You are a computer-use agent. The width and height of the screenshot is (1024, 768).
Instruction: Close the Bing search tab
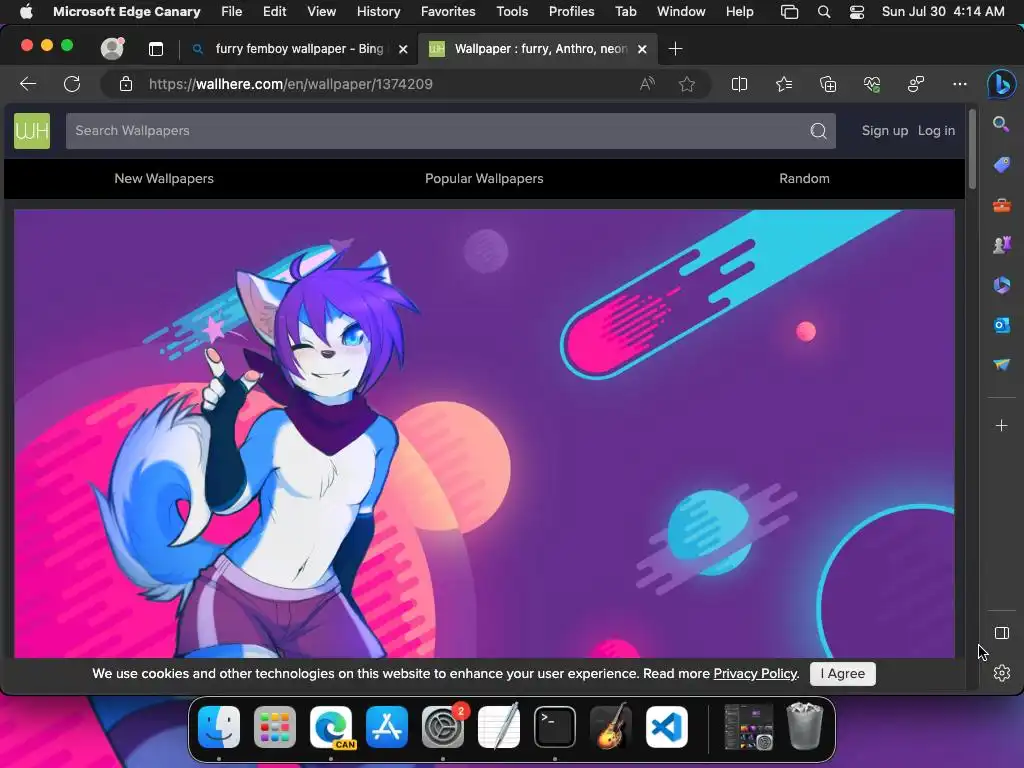click(403, 49)
